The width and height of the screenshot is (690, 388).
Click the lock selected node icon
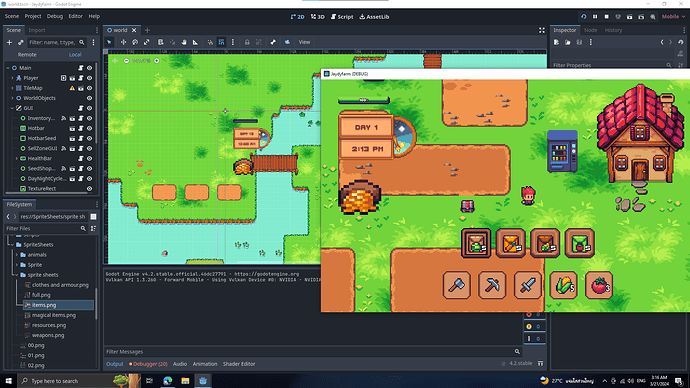(247, 42)
